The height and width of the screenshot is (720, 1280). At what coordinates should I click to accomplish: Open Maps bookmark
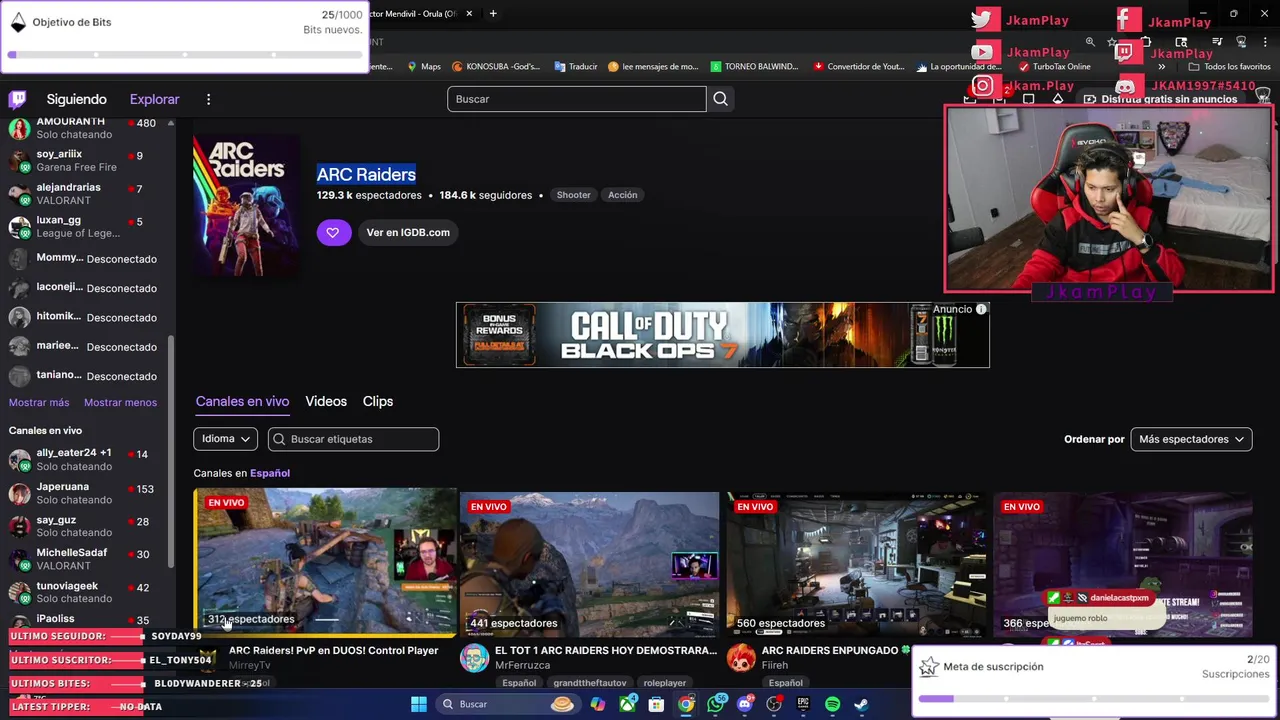(x=424, y=67)
